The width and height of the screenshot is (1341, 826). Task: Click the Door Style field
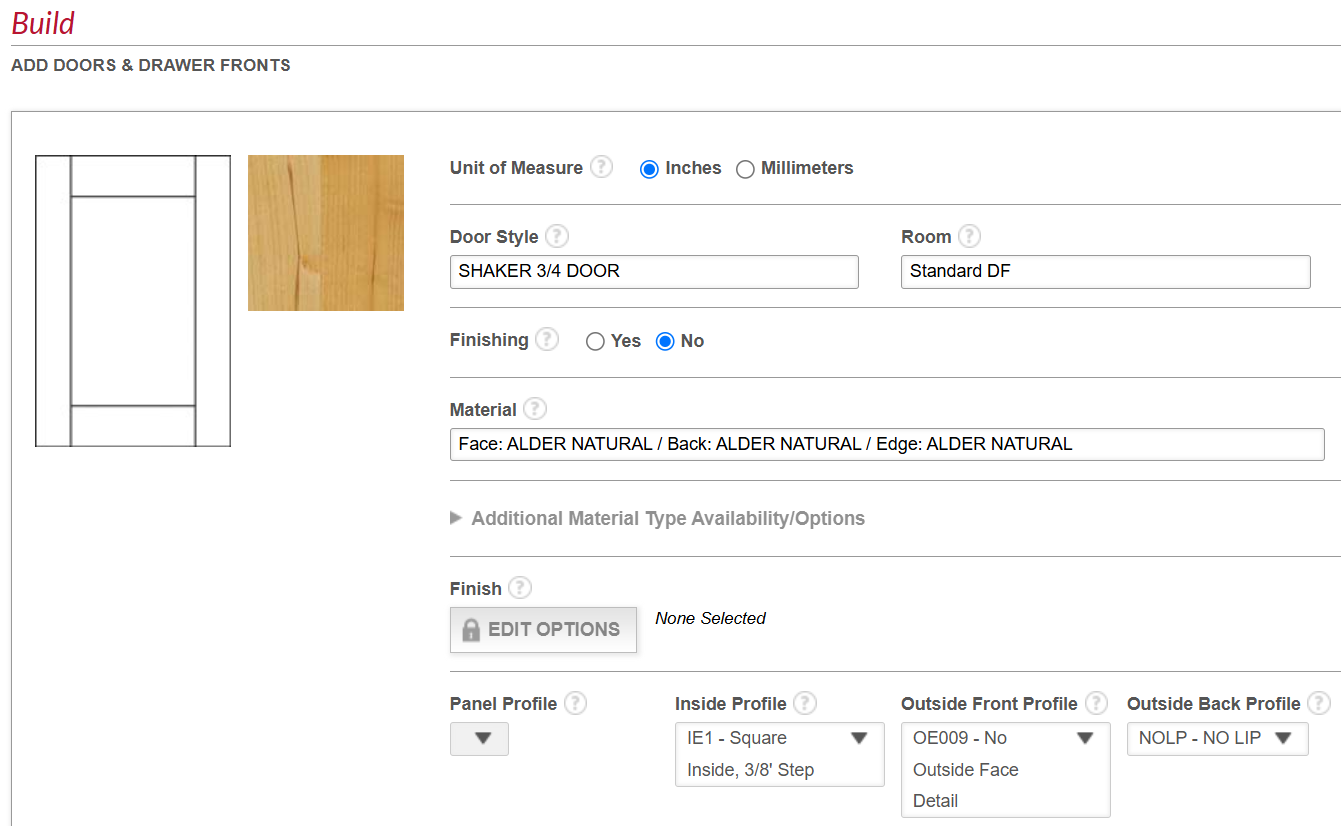(654, 272)
